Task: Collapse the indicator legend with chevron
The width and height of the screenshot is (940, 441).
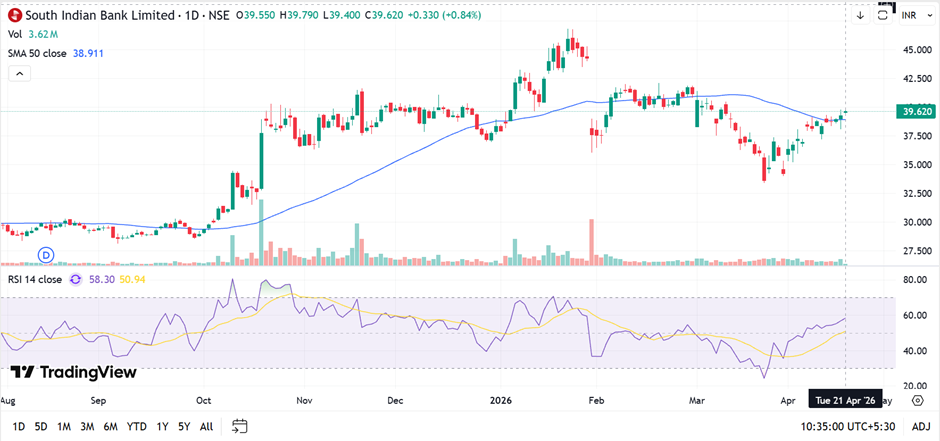Action: point(17,73)
